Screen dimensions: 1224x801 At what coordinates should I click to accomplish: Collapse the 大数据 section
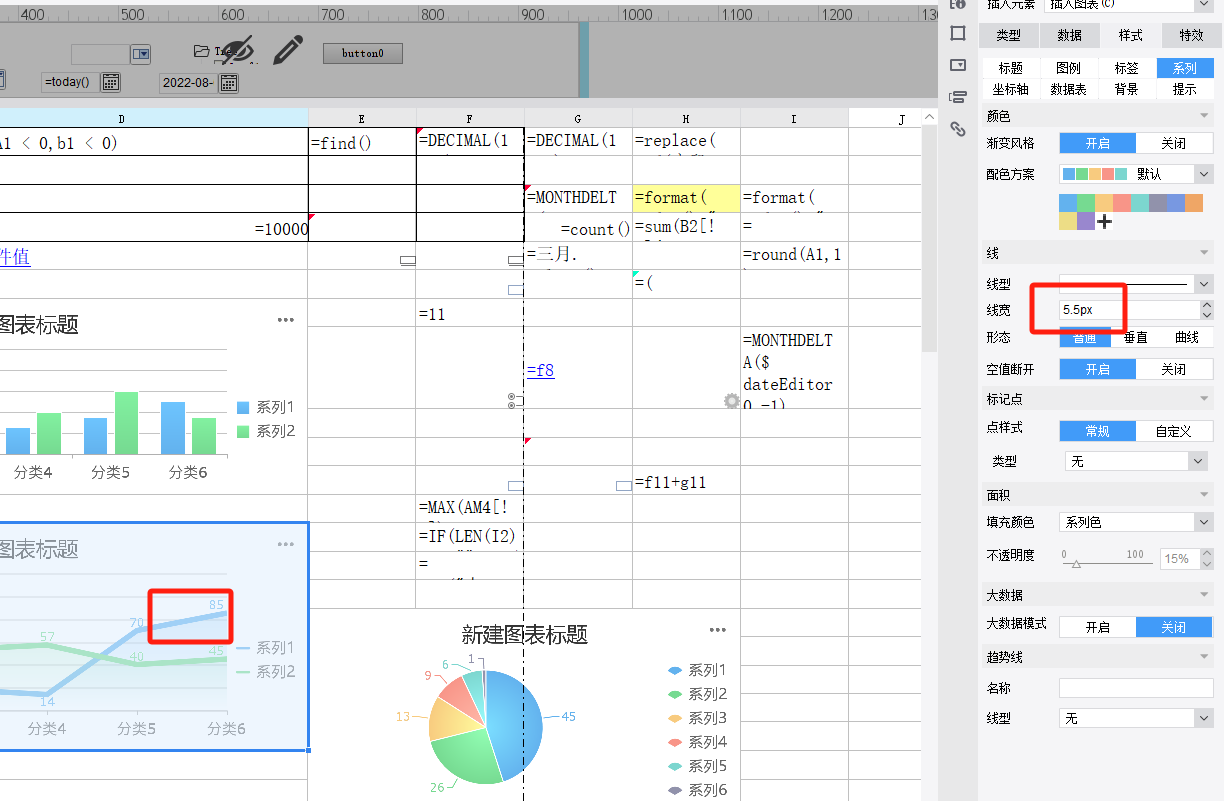click(1203, 595)
